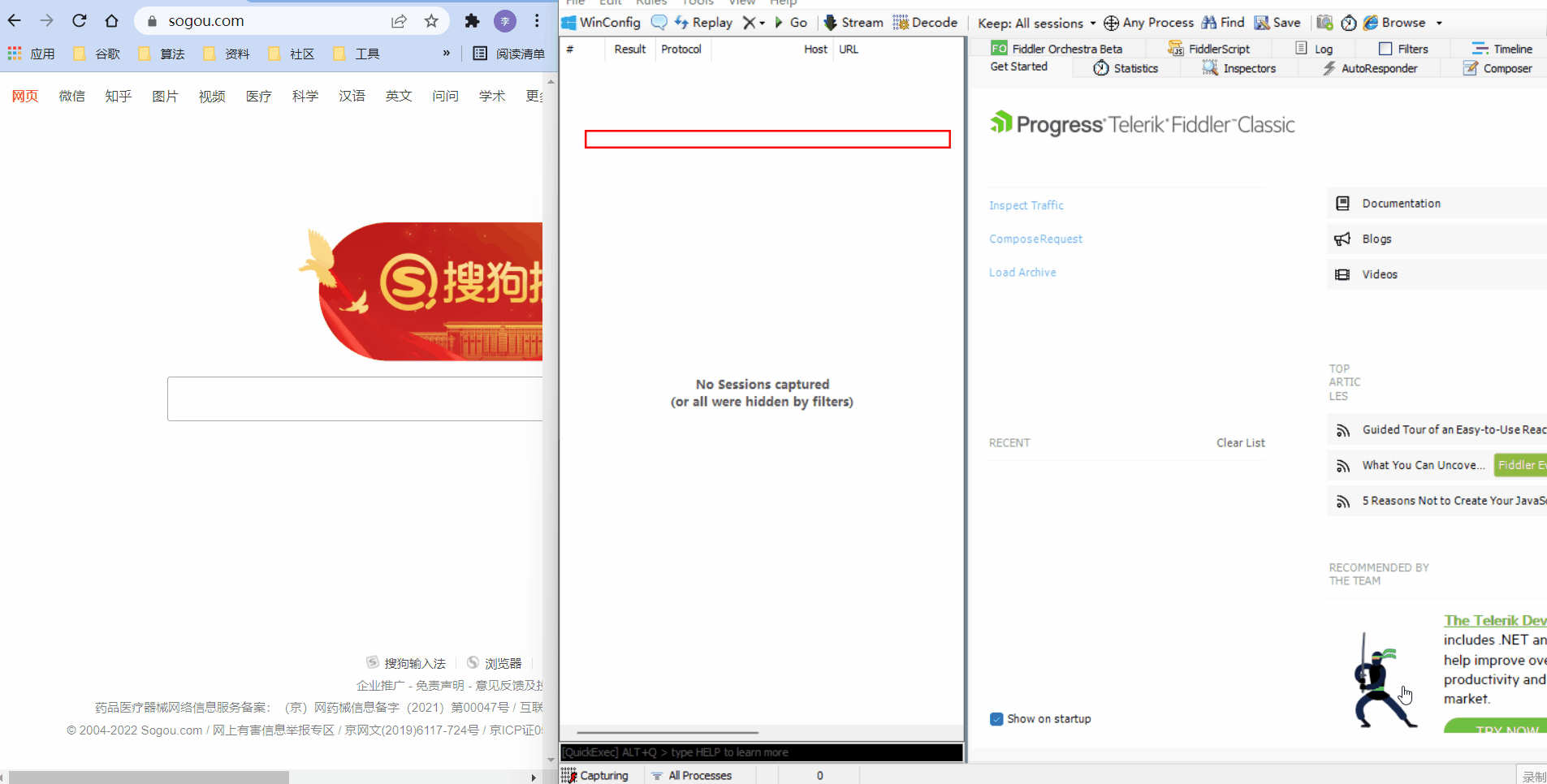
Task: Click the comment speech bubble icon in Fiddler
Action: tap(659, 23)
